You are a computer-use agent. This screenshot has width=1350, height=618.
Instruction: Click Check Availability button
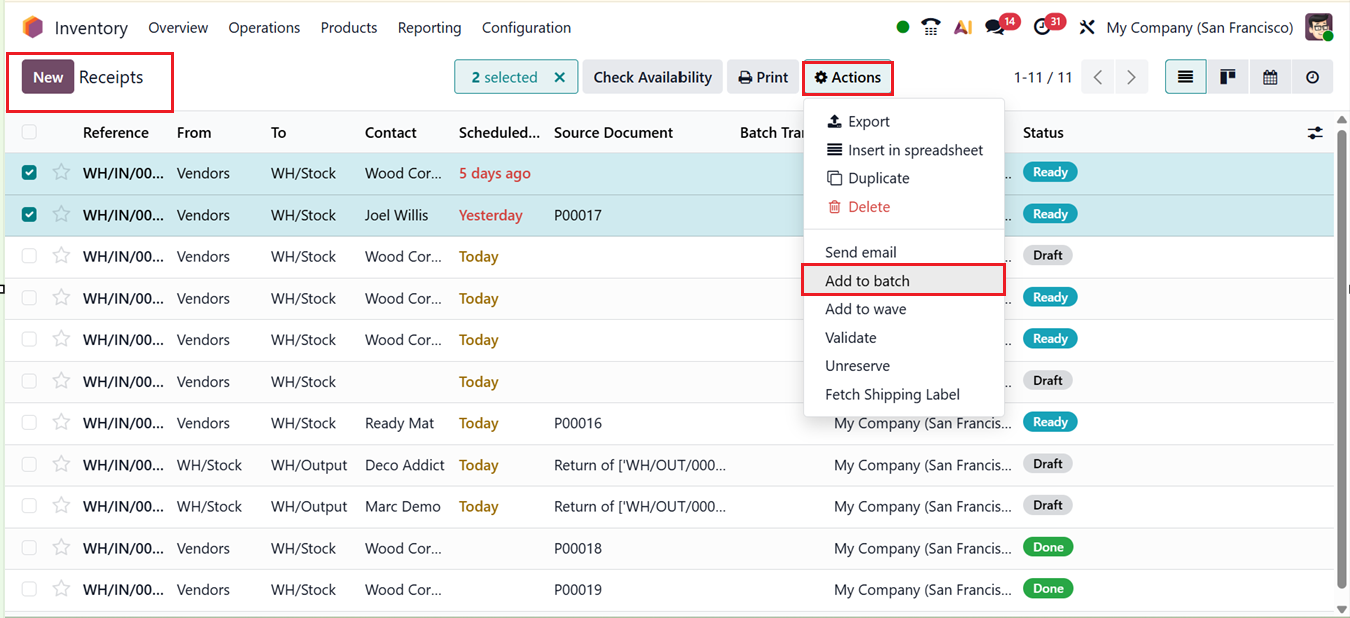click(653, 77)
